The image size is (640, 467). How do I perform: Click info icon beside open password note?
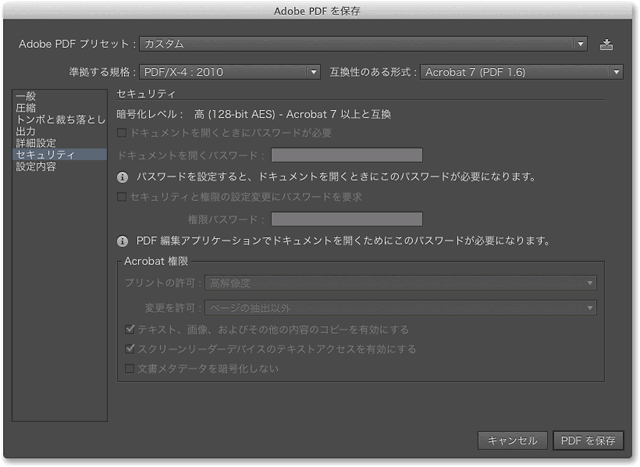coord(123,177)
